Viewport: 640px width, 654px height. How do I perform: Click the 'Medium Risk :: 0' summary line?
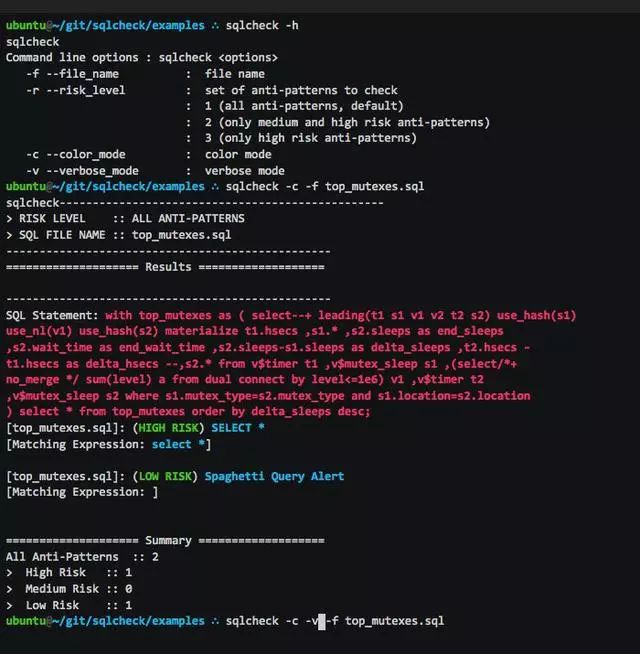tap(82, 589)
